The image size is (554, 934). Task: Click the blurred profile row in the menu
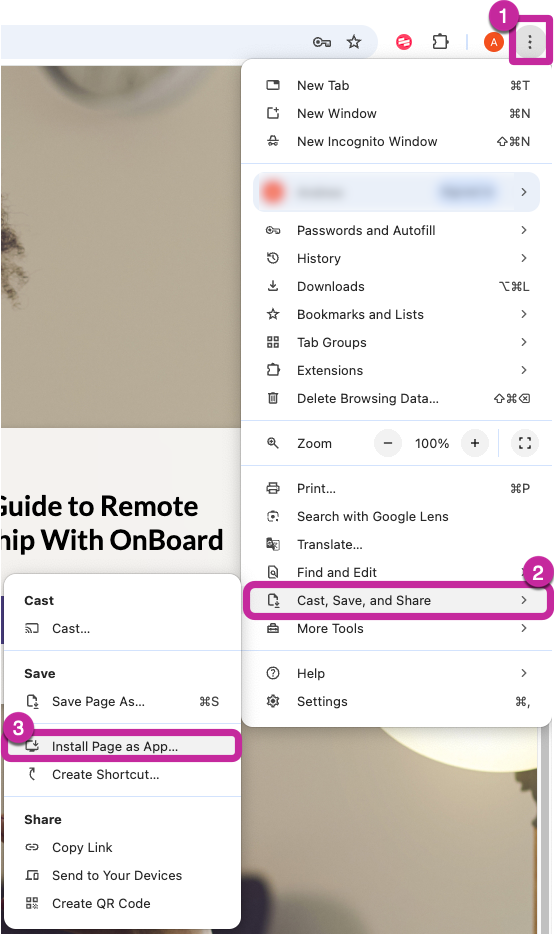(397, 192)
